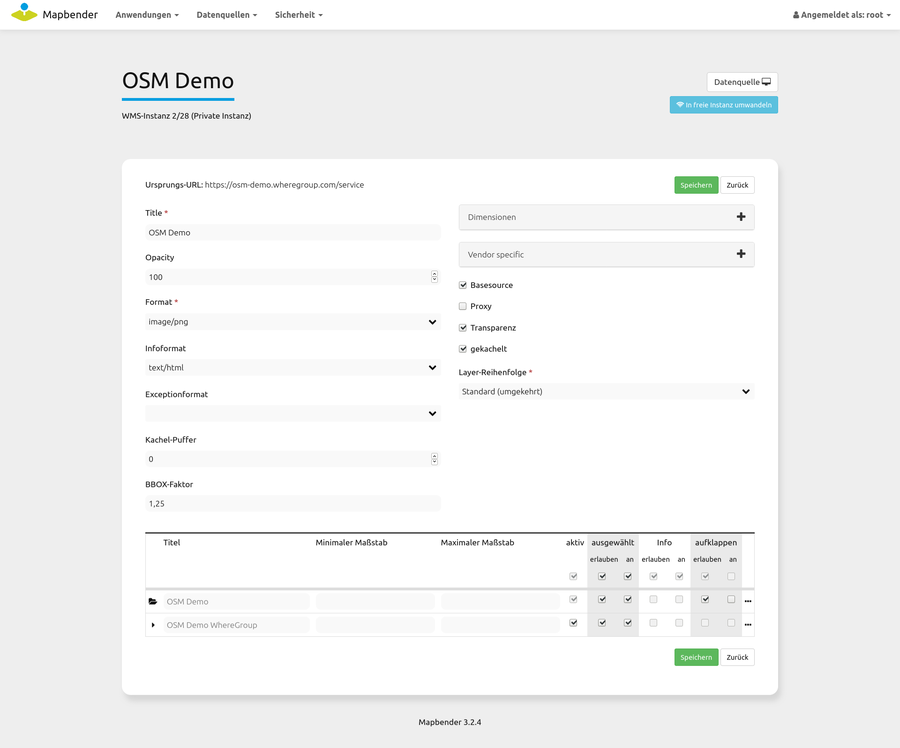Add a new entry under Dimensionen with plus icon
This screenshot has height=748, width=900.
(x=741, y=217)
